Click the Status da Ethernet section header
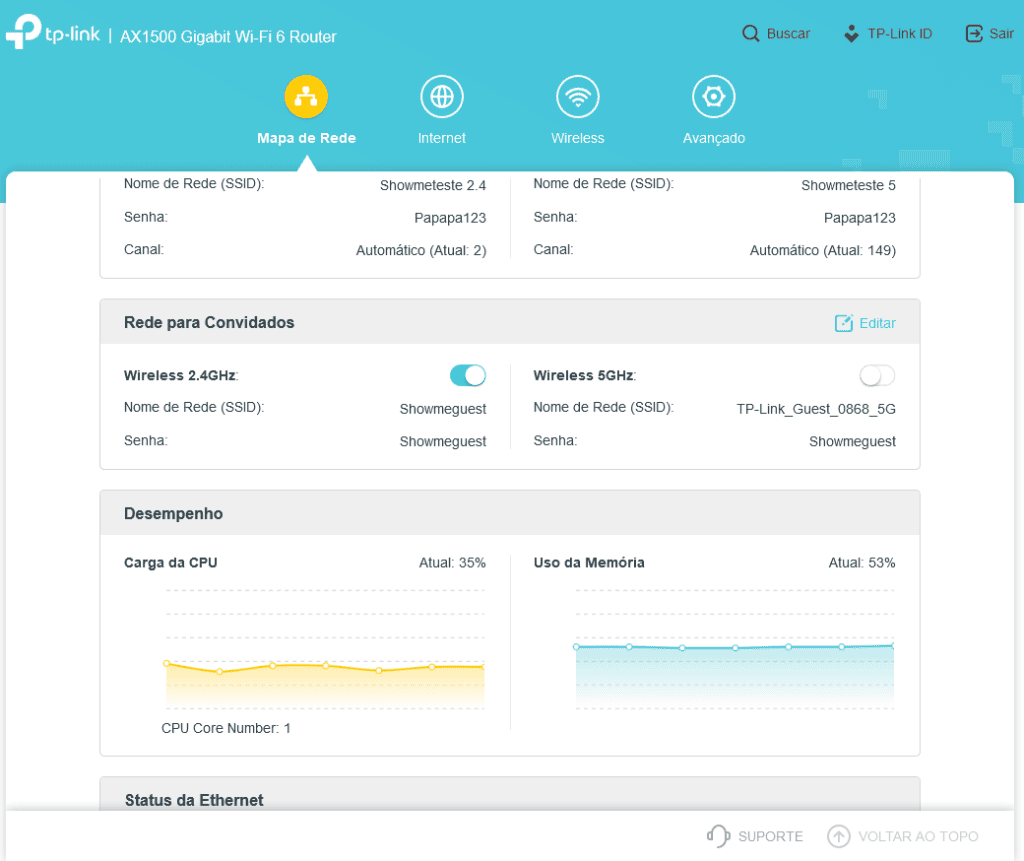 tap(194, 800)
